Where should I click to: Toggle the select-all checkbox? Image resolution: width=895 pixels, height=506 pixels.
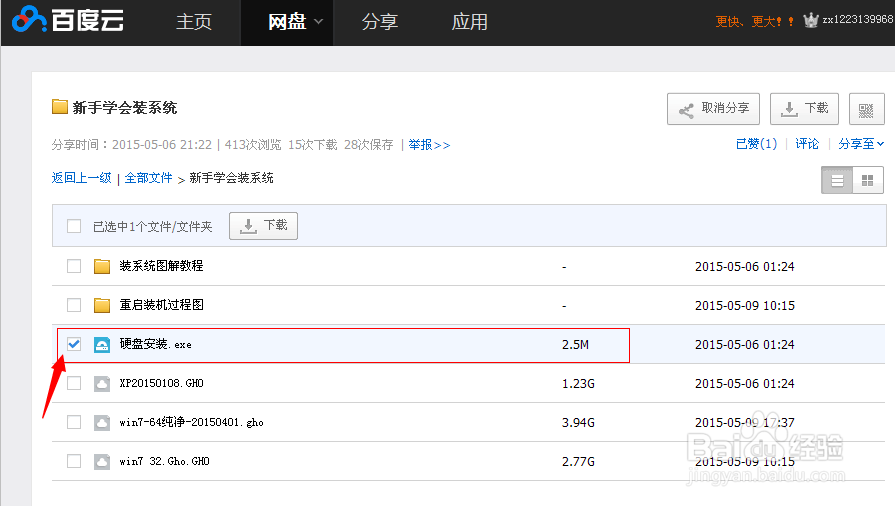coord(74,226)
